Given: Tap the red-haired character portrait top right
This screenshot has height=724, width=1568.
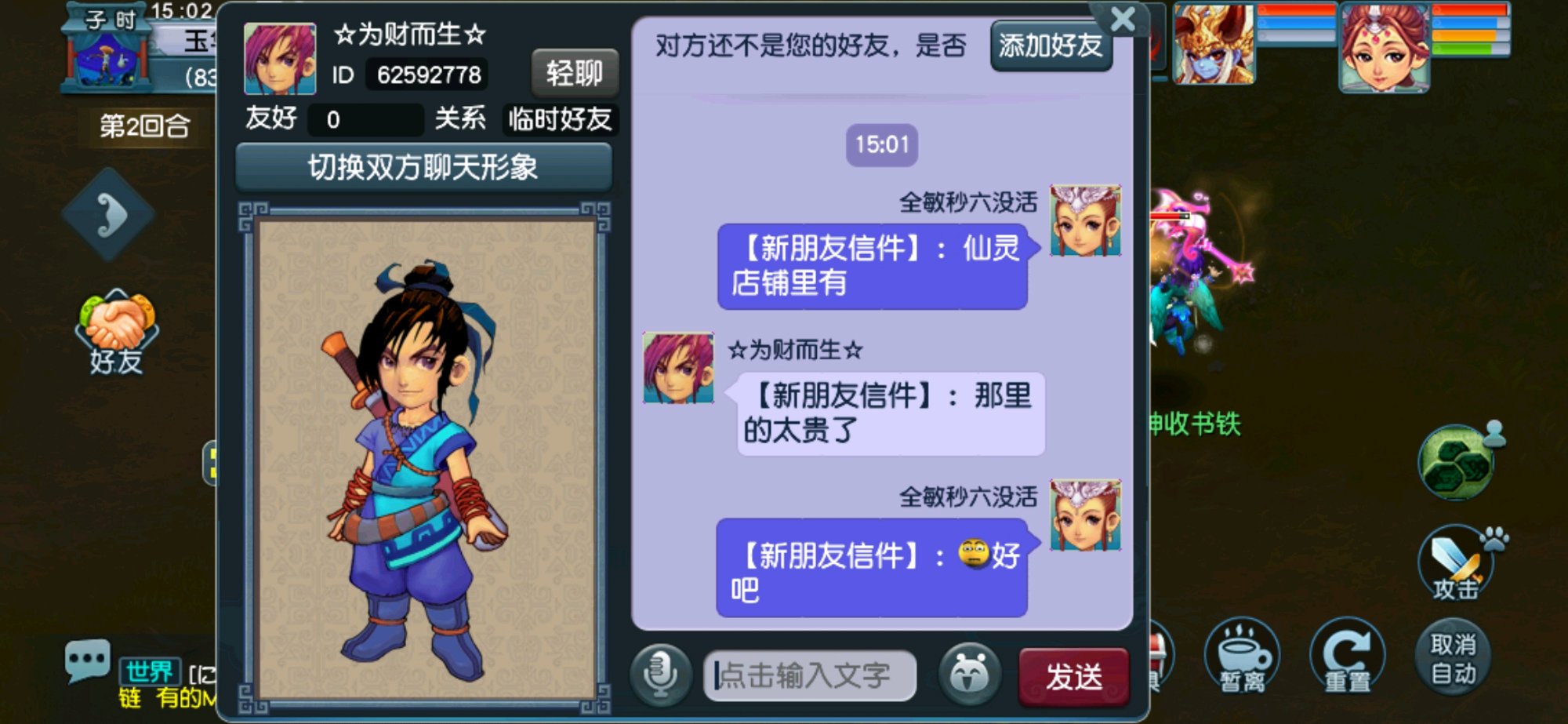Looking at the screenshot, I should pyautogui.click(x=1385, y=47).
